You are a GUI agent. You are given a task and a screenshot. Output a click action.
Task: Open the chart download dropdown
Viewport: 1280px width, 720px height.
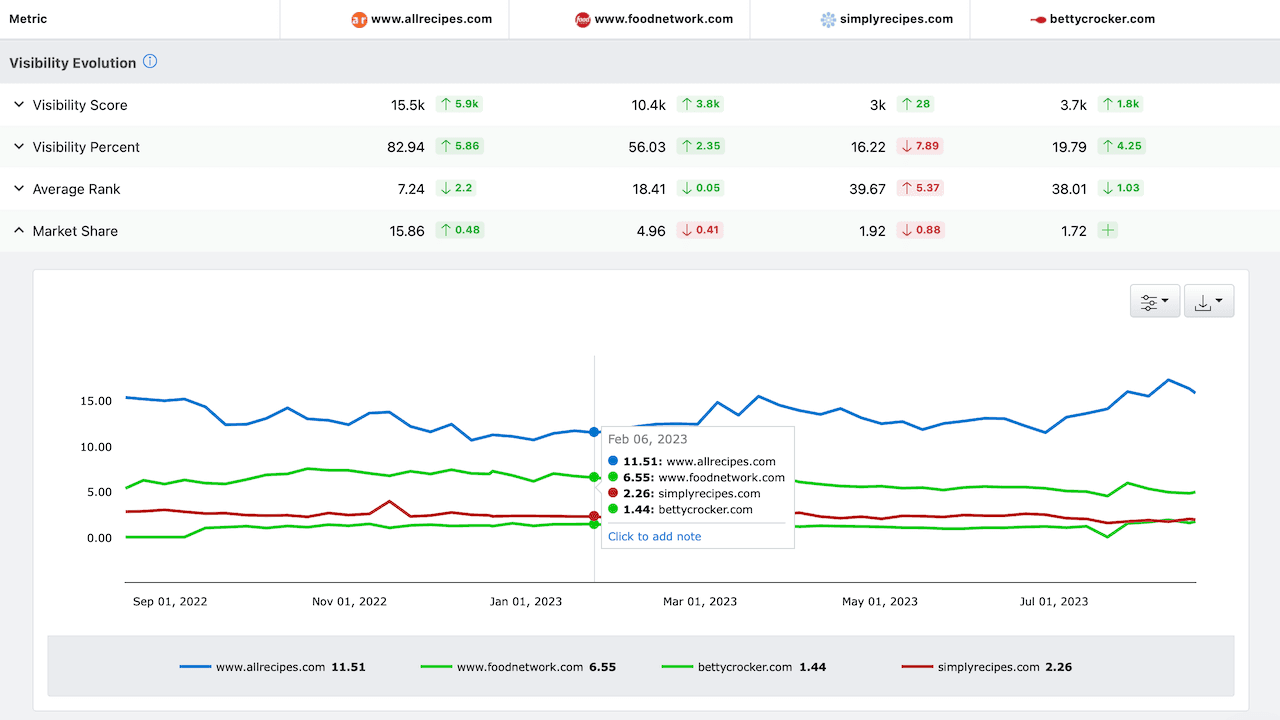pos(1209,301)
